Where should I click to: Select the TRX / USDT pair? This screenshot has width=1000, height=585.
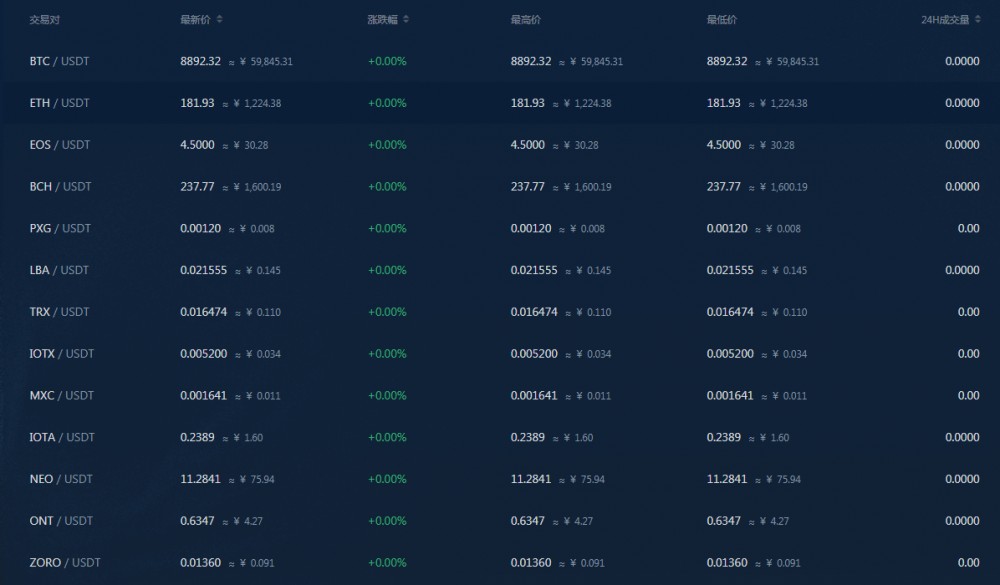point(60,312)
